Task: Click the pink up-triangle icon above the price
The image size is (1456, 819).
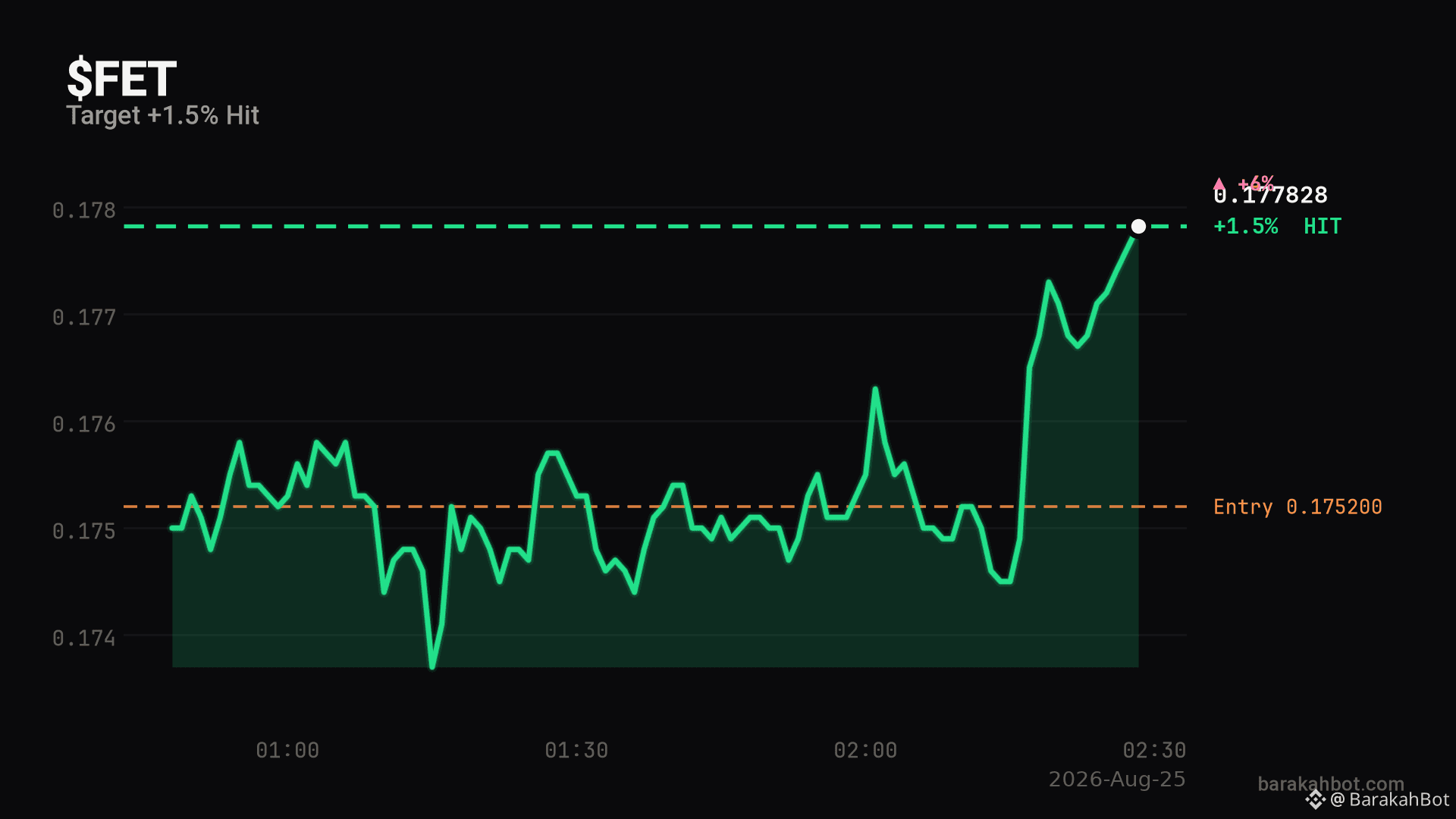Action: [x=1219, y=184]
